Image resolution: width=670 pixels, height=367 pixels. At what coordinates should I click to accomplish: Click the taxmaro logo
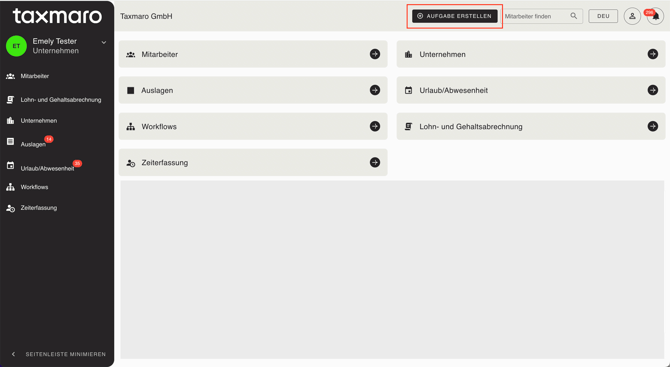point(57,16)
